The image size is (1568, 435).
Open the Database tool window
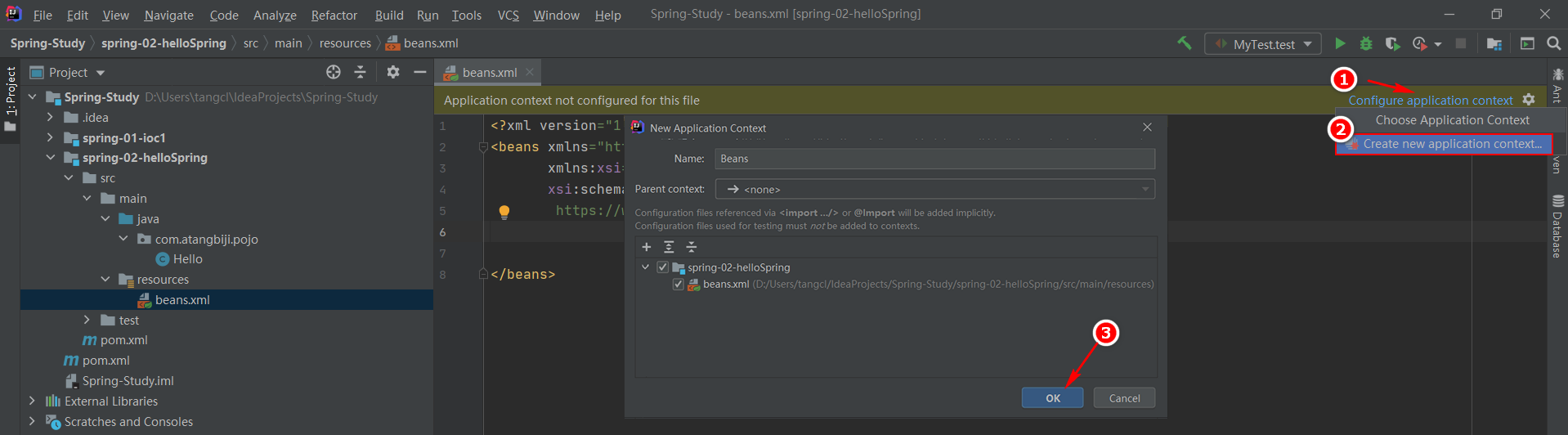click(1557, 226)
